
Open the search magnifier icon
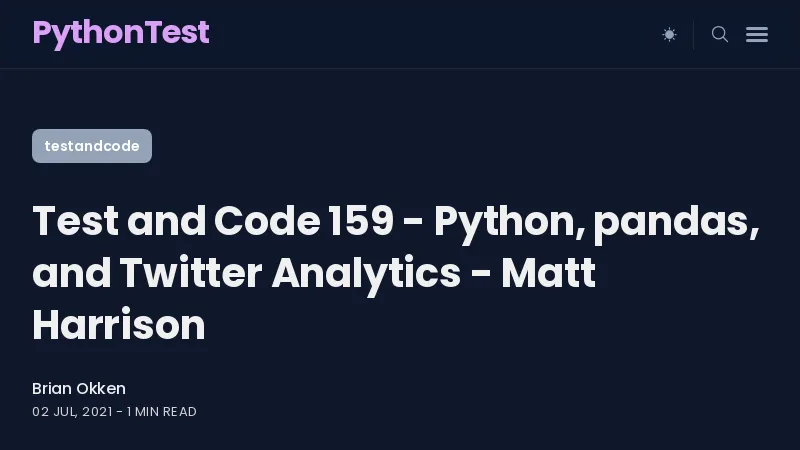click(x=720, y=34)
